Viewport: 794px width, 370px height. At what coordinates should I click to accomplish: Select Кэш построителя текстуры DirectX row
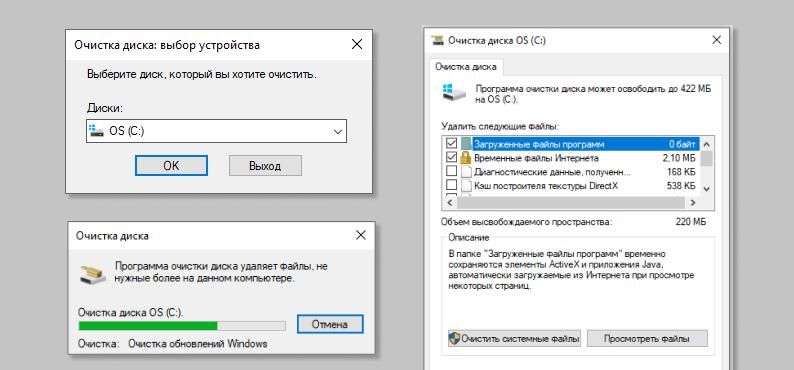(x=571, y=185)
